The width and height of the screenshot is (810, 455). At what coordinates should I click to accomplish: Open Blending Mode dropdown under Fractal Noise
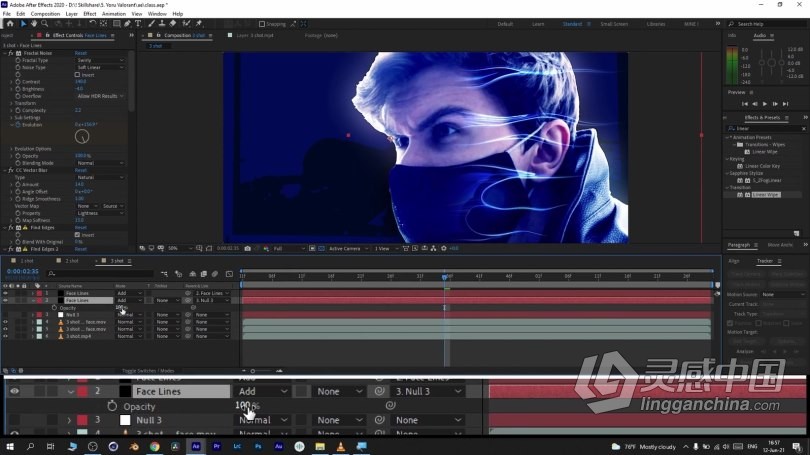point(100,163)
